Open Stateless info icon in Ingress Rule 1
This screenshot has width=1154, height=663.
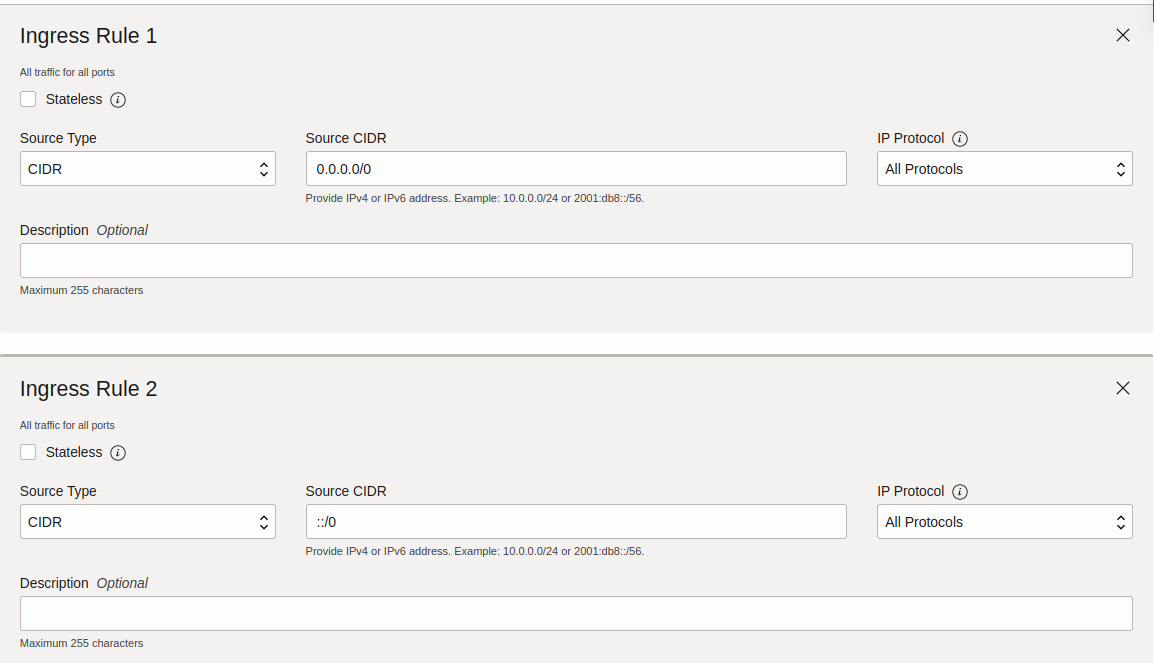point(118,100)
